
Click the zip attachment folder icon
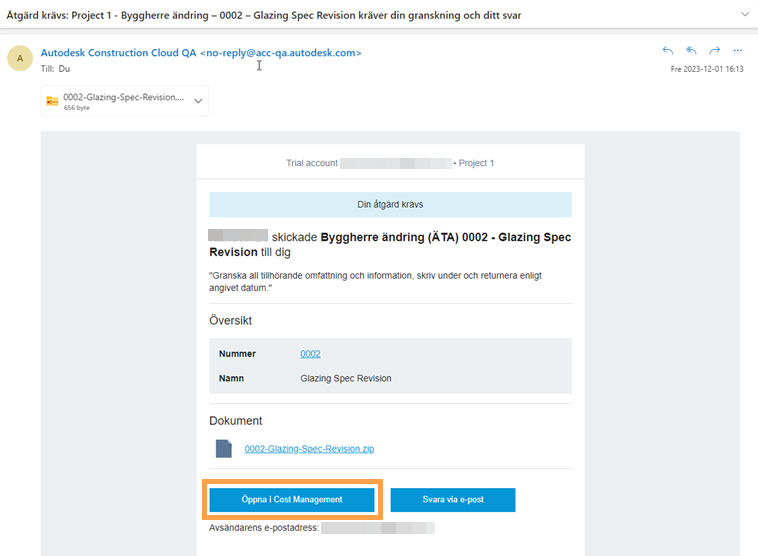[52, 101]
